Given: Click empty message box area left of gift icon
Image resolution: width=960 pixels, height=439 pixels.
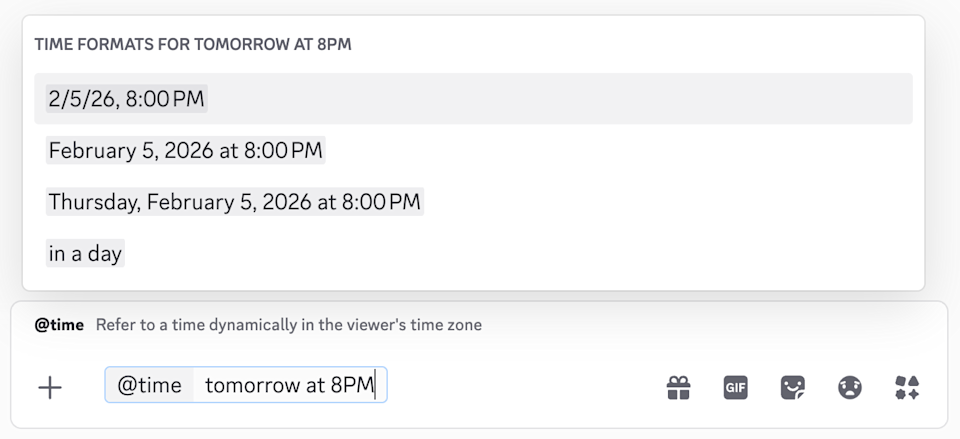Looking at the screenshot, I should click(520, 387).
